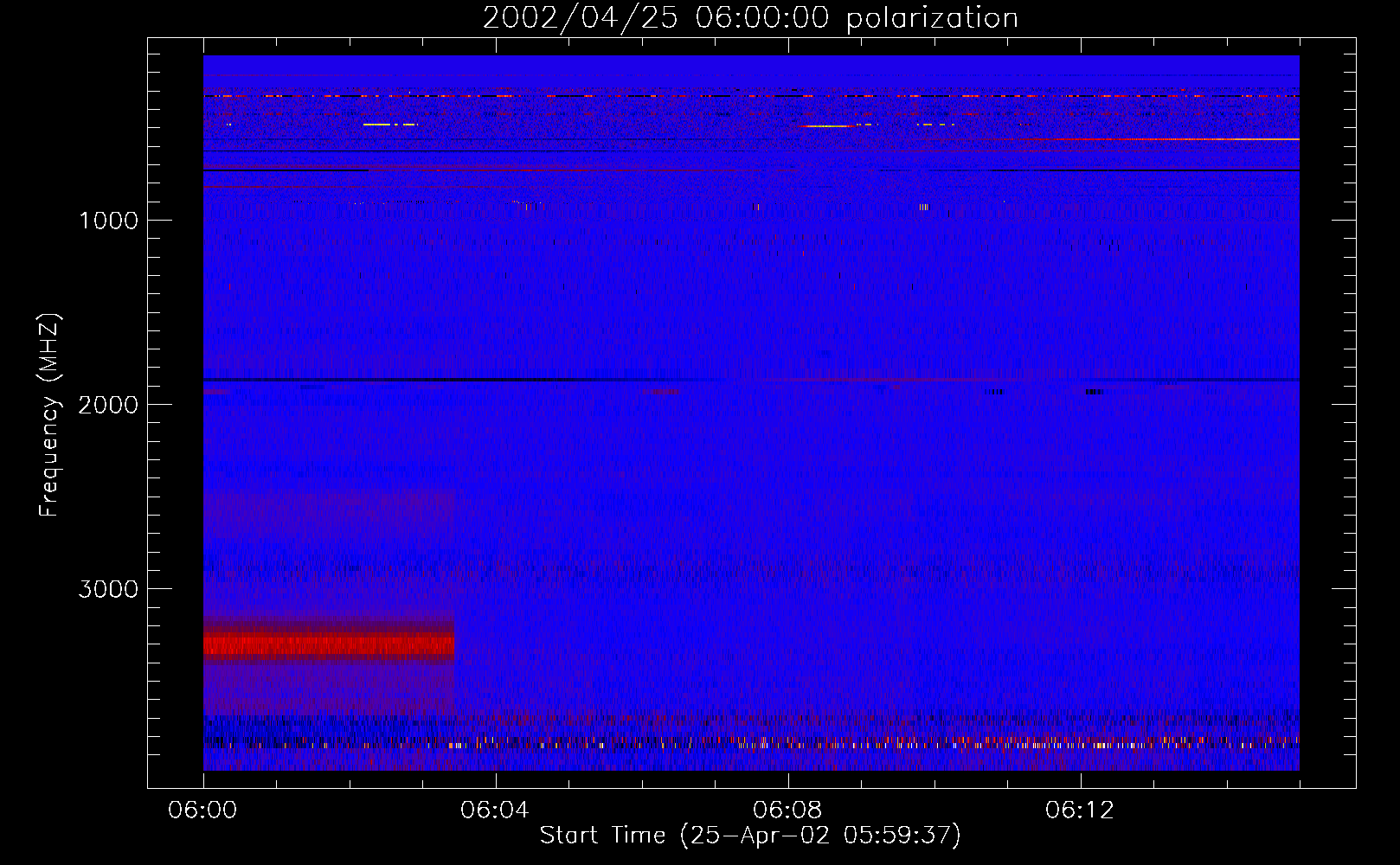
Task: Click the "Frequency (MHZ)" axis label
Action: point(49,414)
